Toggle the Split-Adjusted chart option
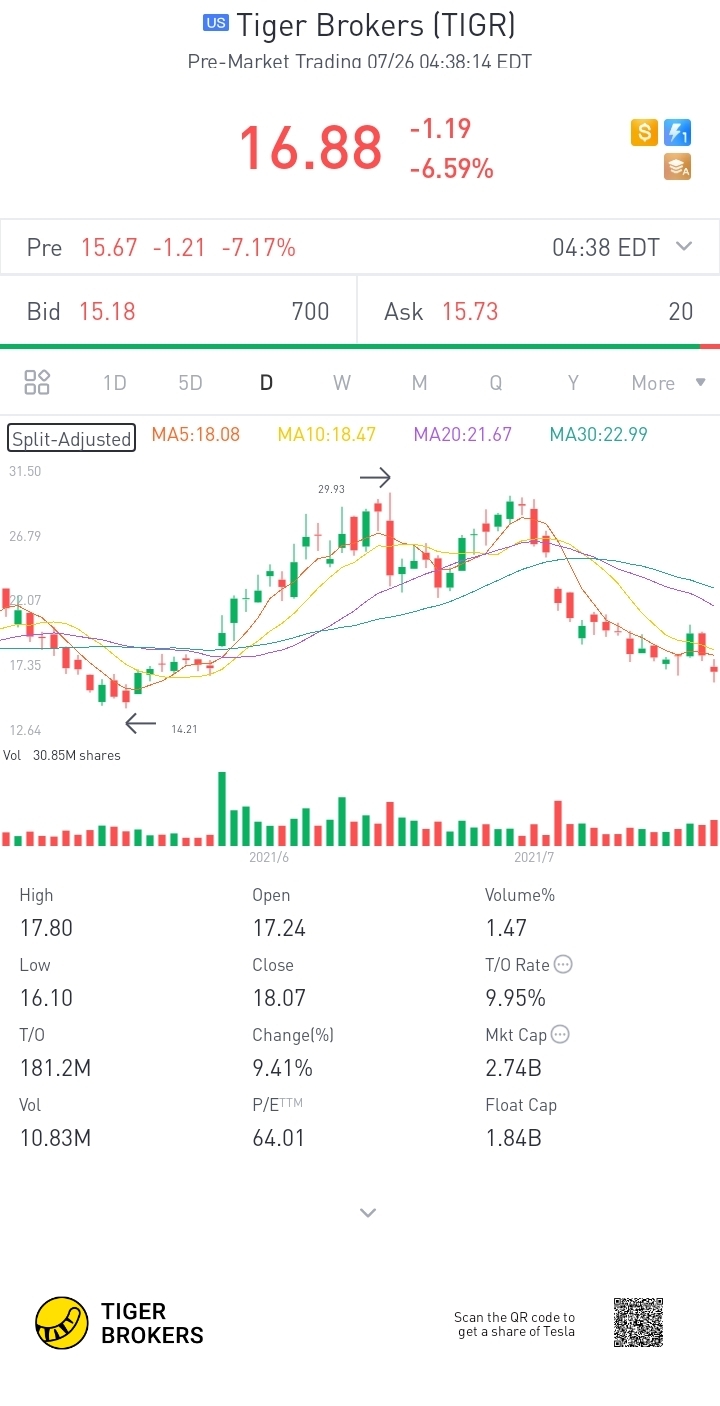Viewport: 720px width, 1406px height. (71, 438)
